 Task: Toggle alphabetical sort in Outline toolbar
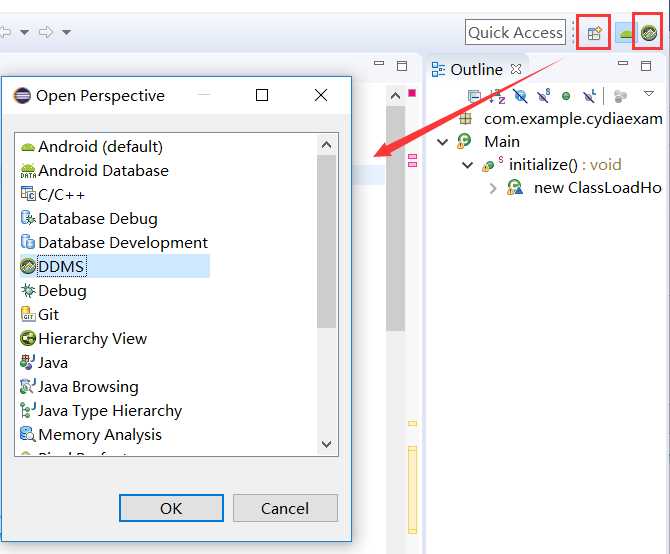pyautogui.click(x=497, y=96)
